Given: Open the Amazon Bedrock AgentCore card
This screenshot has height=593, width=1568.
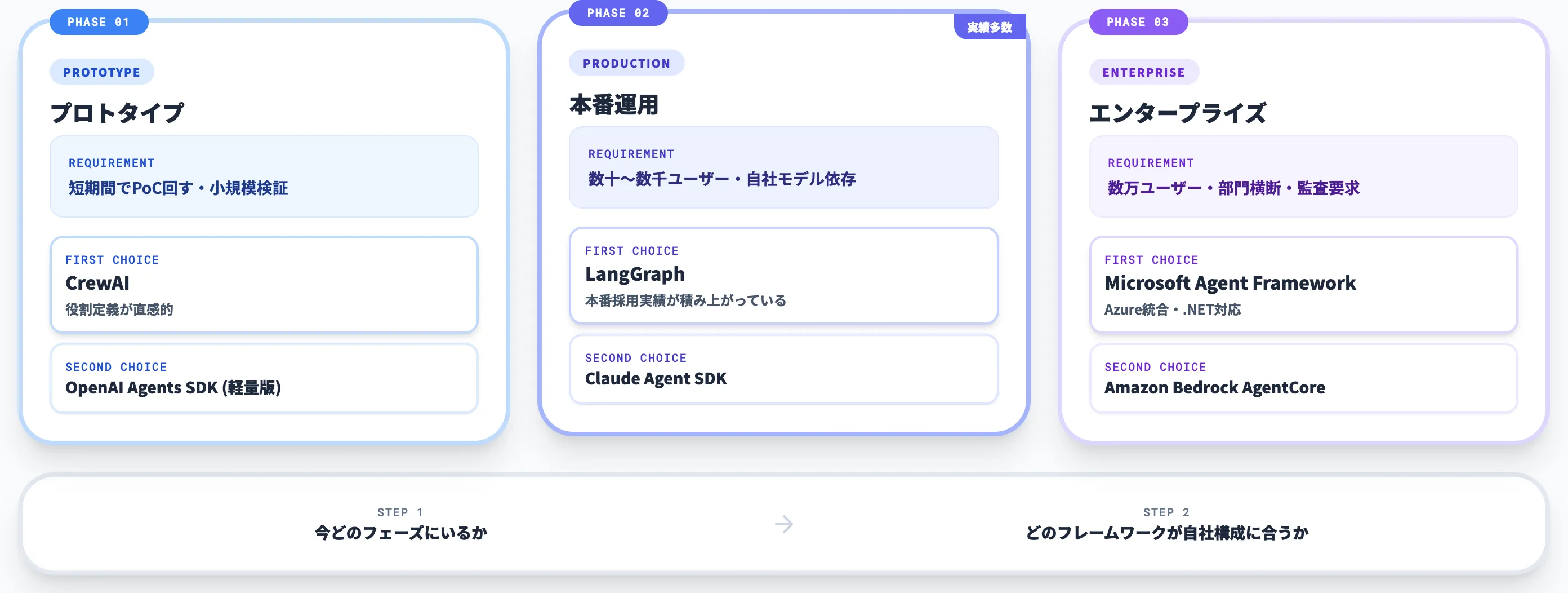Looking at the screenshot, I should coord(1303,378).
